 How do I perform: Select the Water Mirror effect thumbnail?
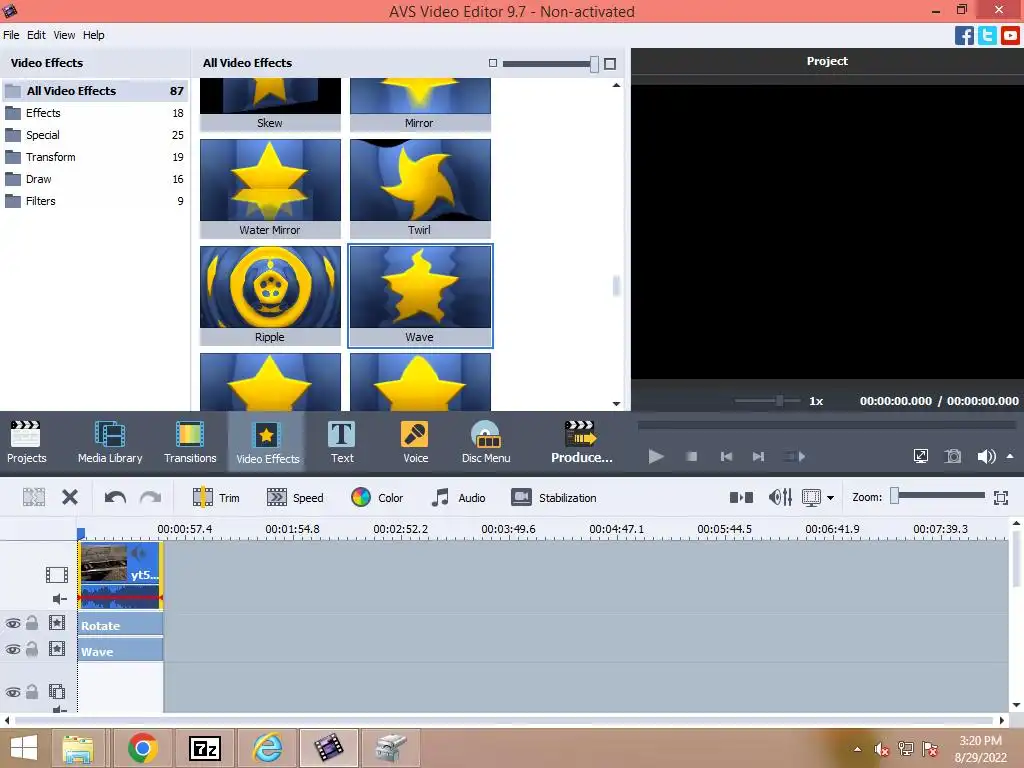pos(270,188)
